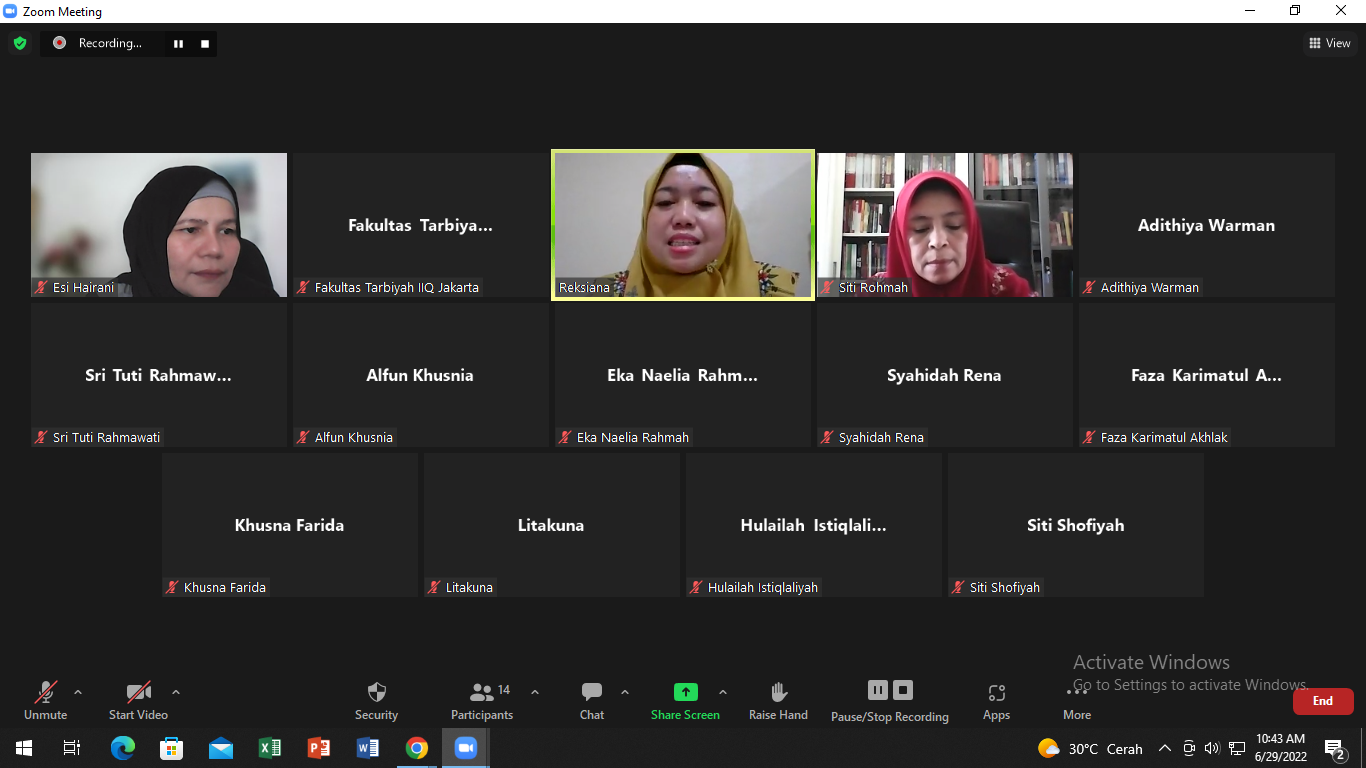Select Reksiana's active speaker video tile
This screenshot has height=768, width=1366.
tap(683, 225)
